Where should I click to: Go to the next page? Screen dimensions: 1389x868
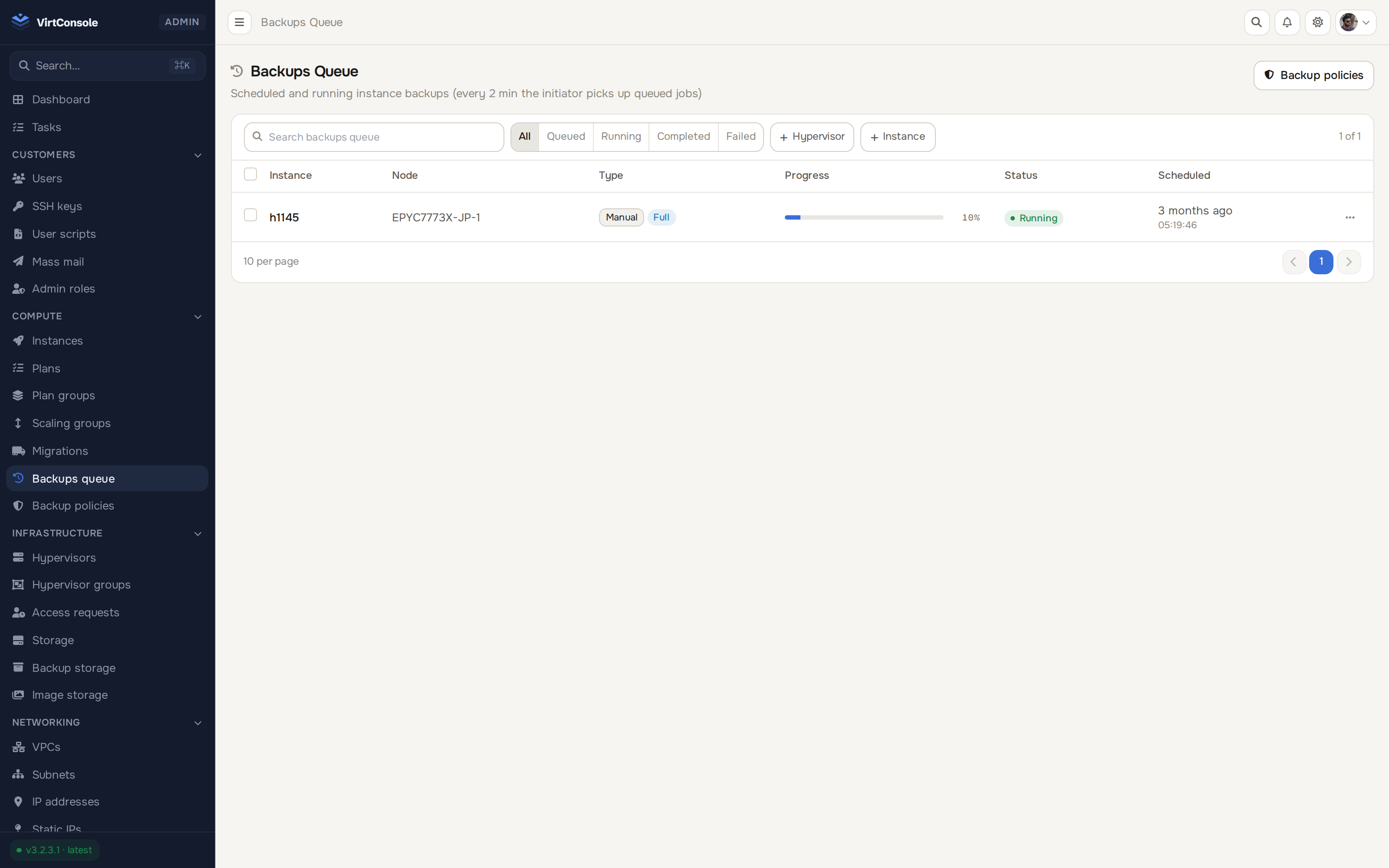(1349, 262)
